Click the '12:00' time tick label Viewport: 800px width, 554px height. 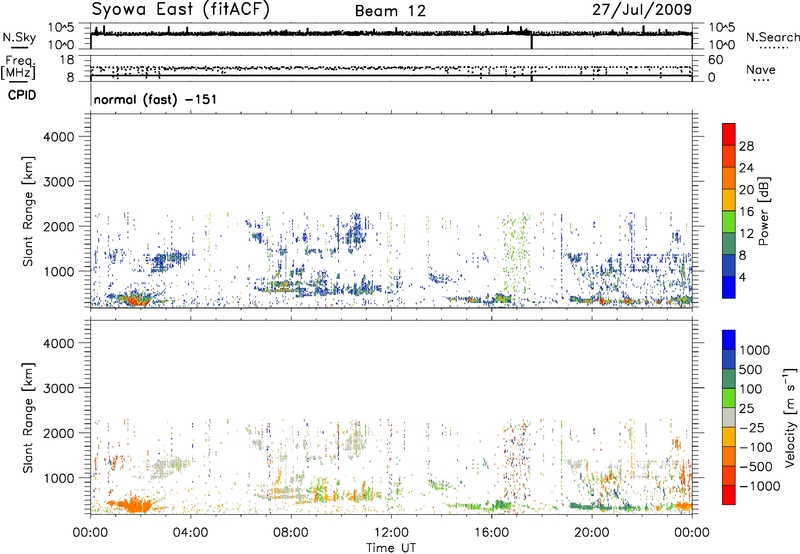[391, 533]
